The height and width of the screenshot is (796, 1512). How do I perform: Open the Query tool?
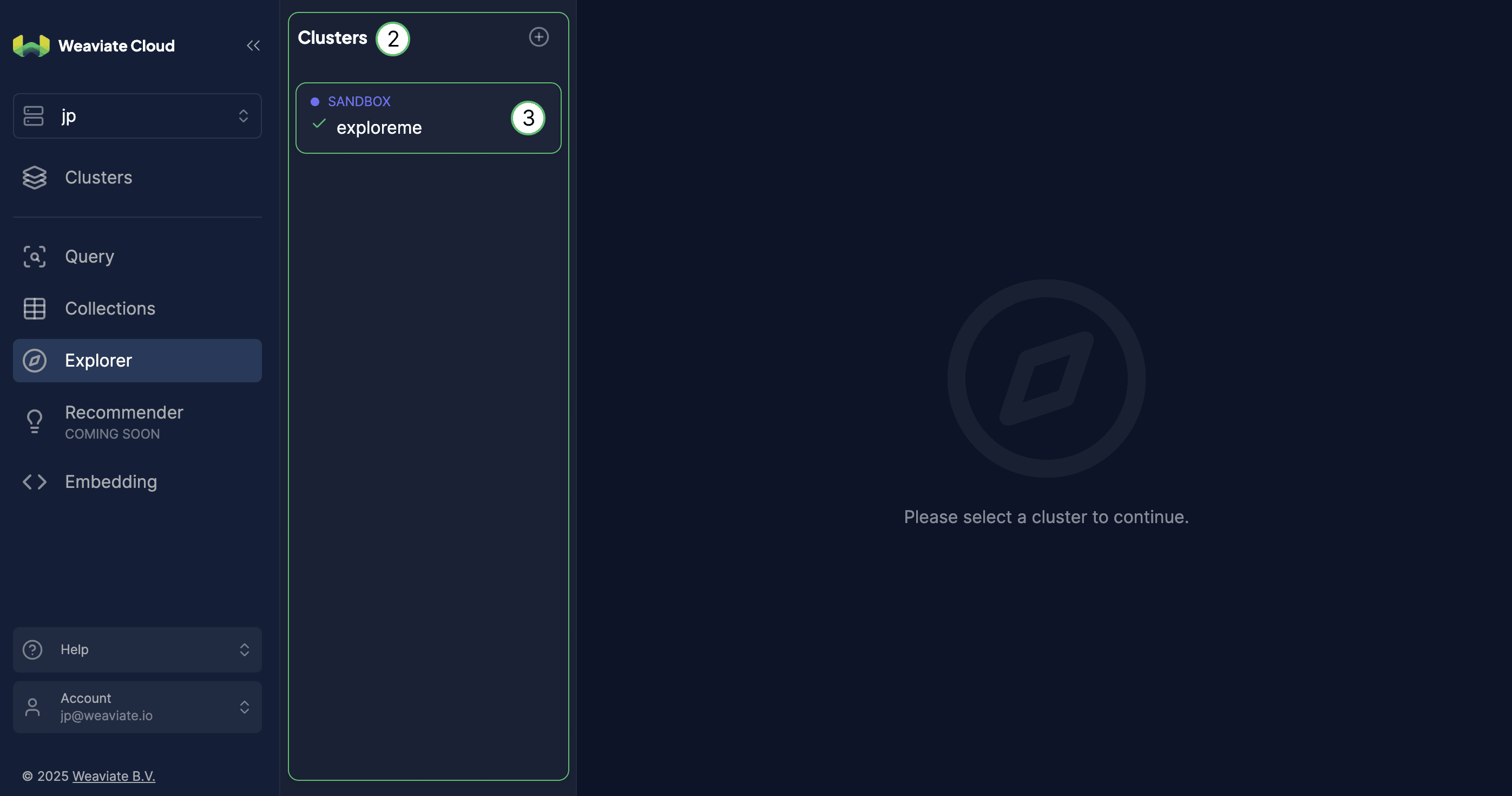(x=137, y=257)
